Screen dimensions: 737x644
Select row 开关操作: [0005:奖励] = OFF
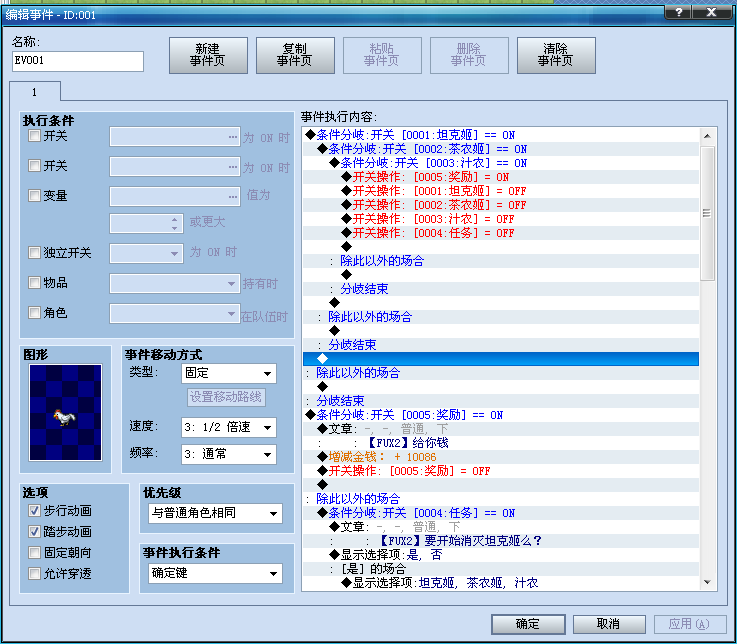(x=501, y=471)
